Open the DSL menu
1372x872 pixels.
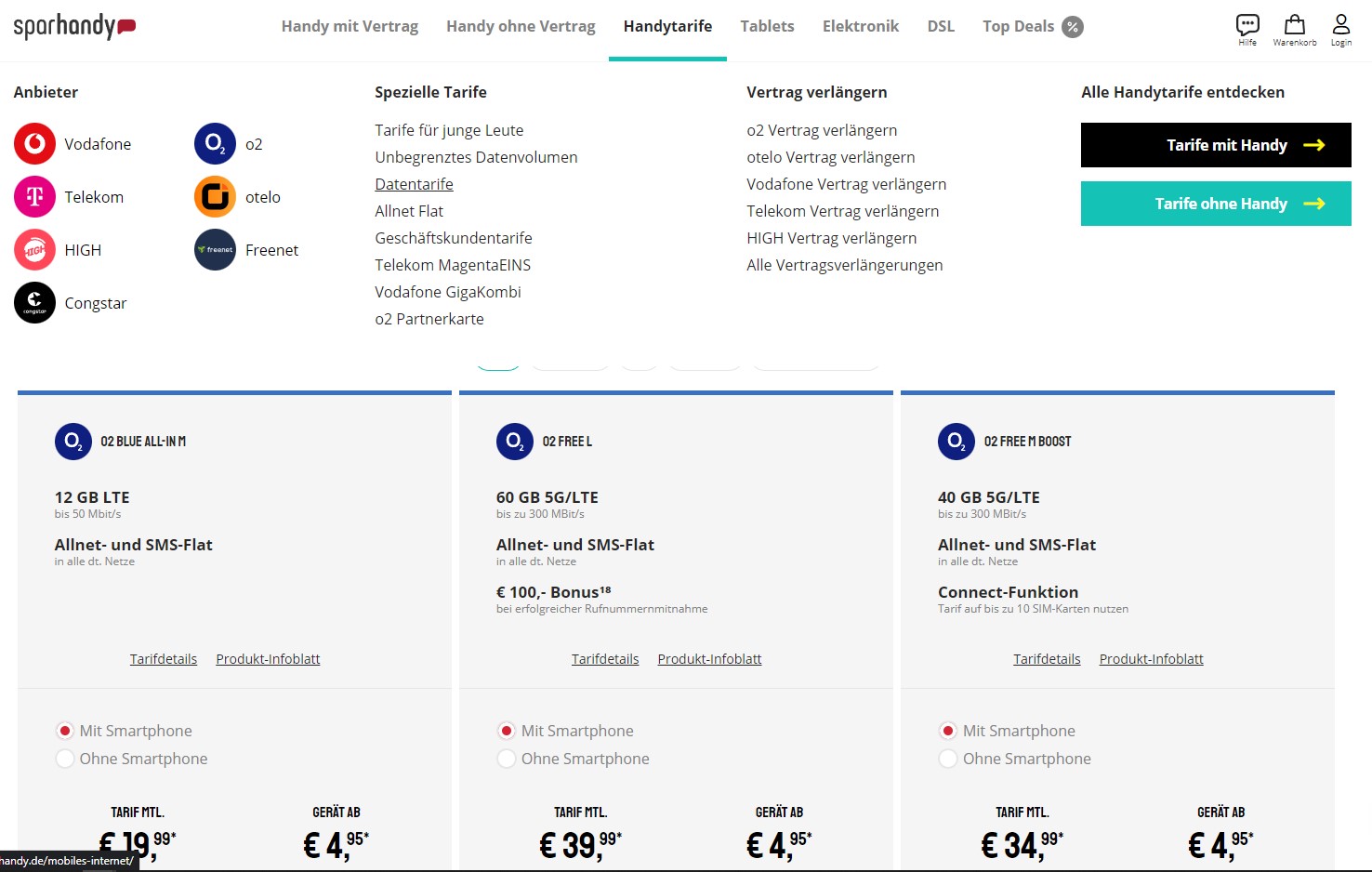941,26
